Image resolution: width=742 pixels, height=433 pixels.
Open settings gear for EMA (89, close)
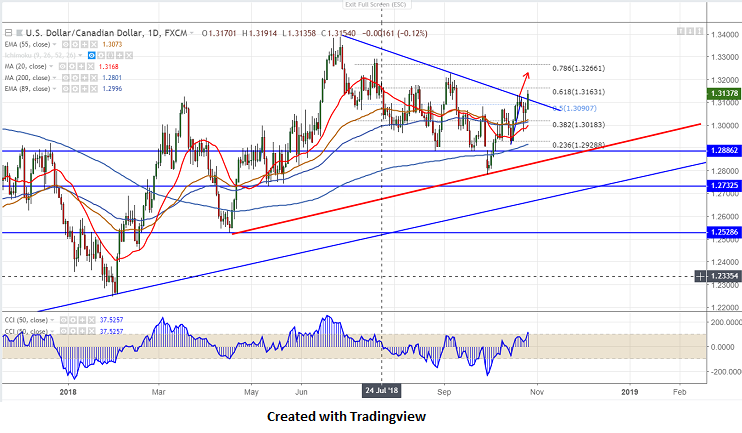[x=75, y=88]
